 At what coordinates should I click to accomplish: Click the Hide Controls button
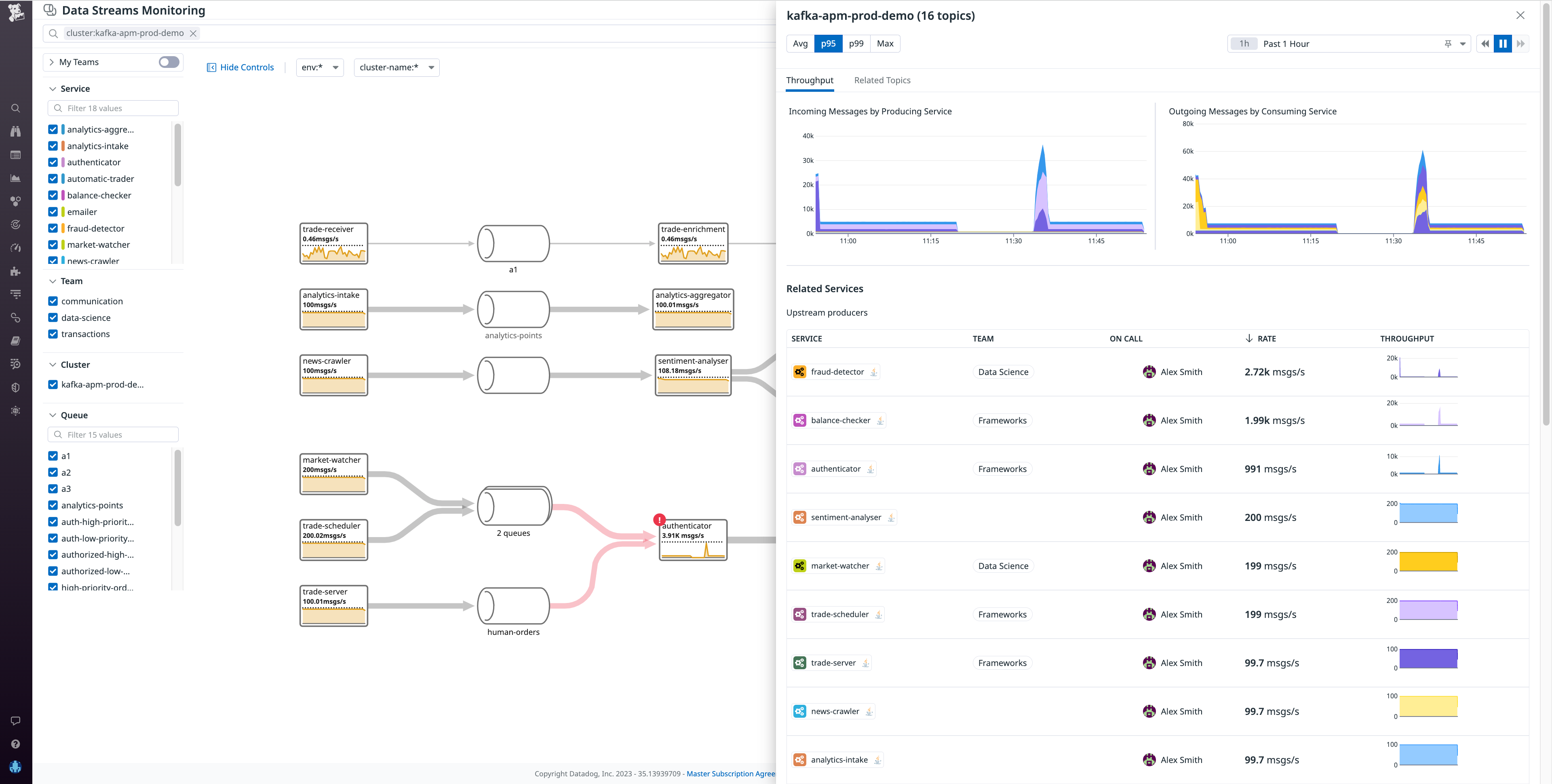(240, 67)
